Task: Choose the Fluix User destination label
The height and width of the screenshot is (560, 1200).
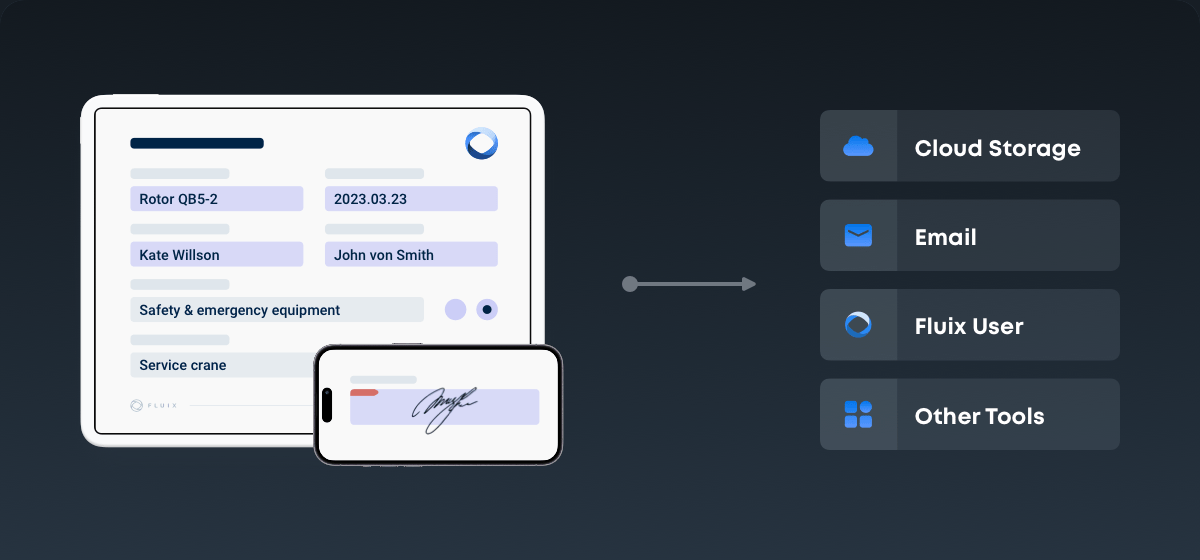Action: coord(968,326)
